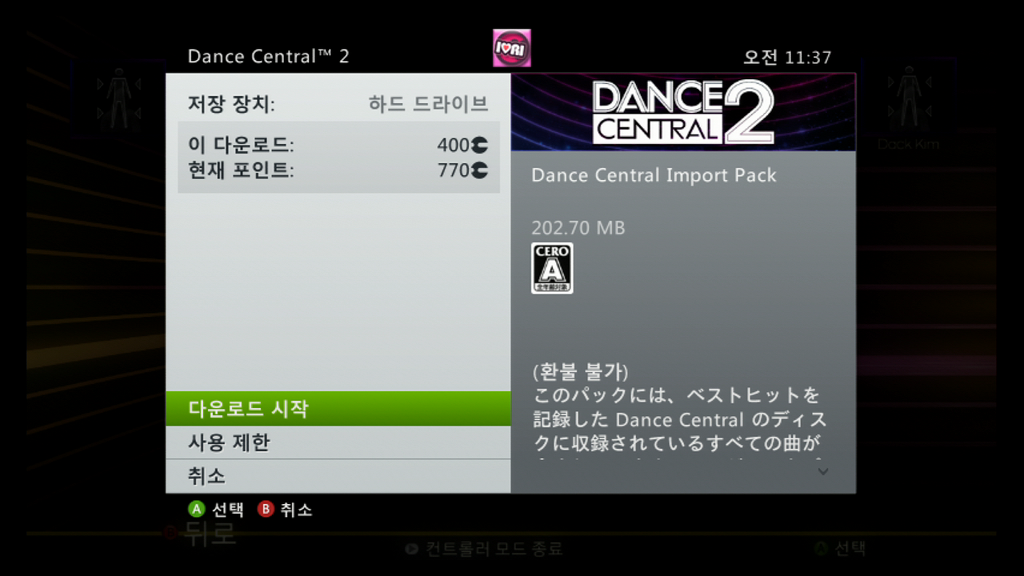The image size is (1024, 576).
Task: Click the 선택 label next to A
Action: coord(228,509)
